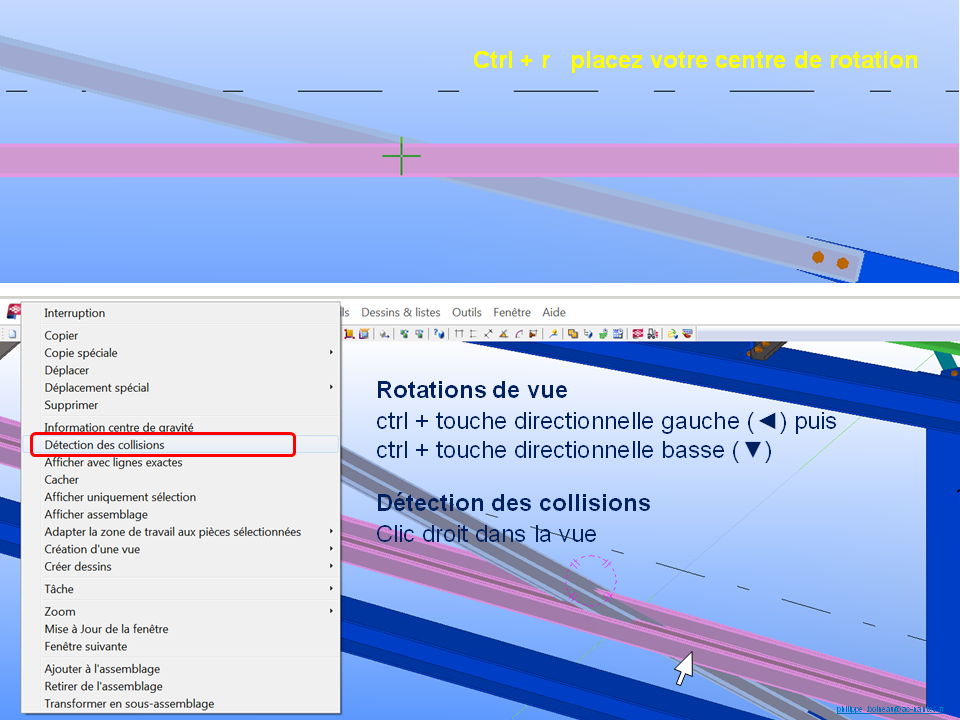Choose Information centre de gravité
Image resolution: width=960 pixels, height=720 pixels.
(181, 427)
